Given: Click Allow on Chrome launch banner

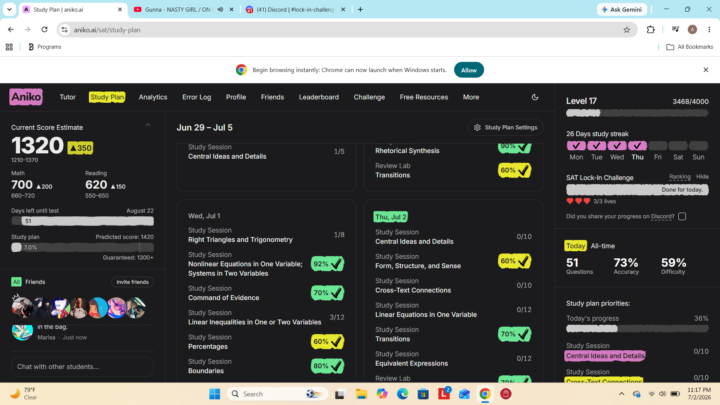Looking at the screenshot, I should tap(469, 70).
